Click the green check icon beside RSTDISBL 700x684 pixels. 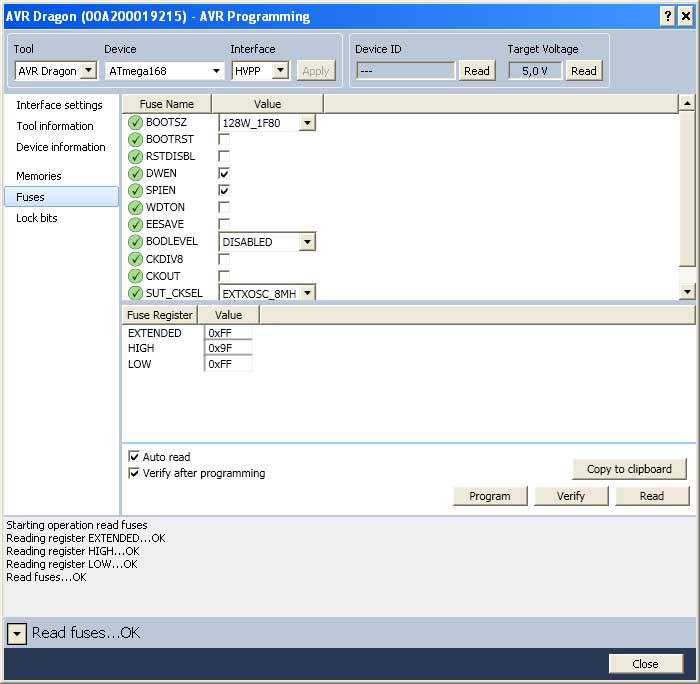point(135,156)
